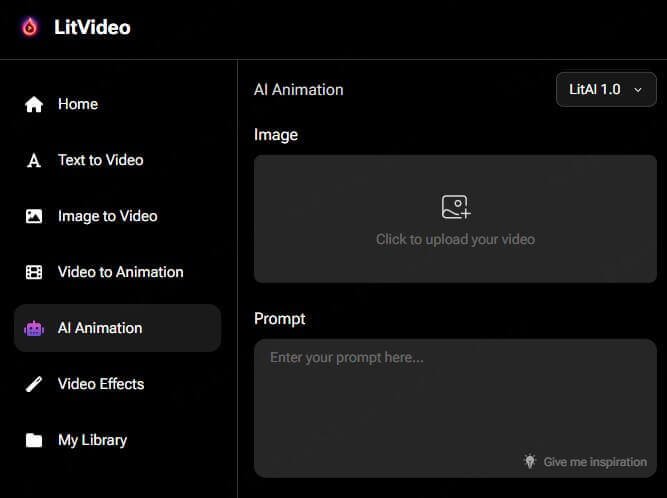Switch to the Video Effects page label
The image size is (667, 498).
point(101,384)
